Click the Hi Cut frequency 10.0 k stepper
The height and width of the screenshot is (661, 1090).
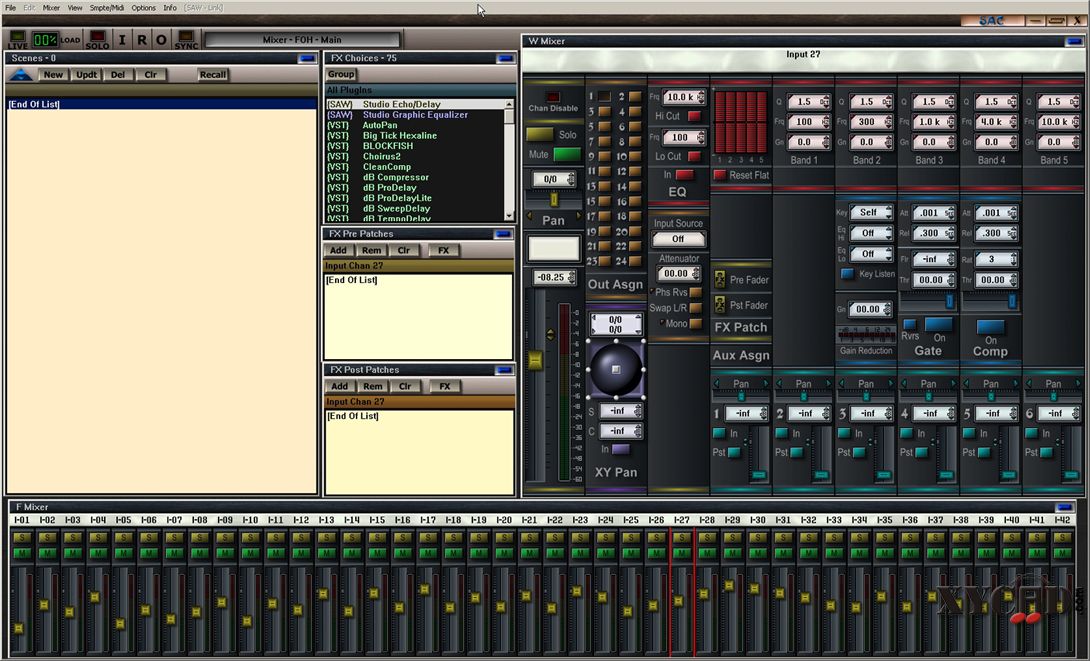click(684, 97)
